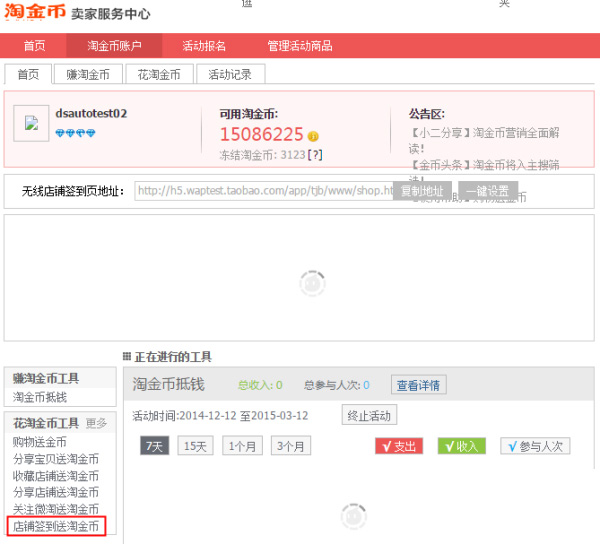Viewport: 600px width, 544px height.
Task: Toggle the green 收入 series checkbox
Action: tap(462, 446)
